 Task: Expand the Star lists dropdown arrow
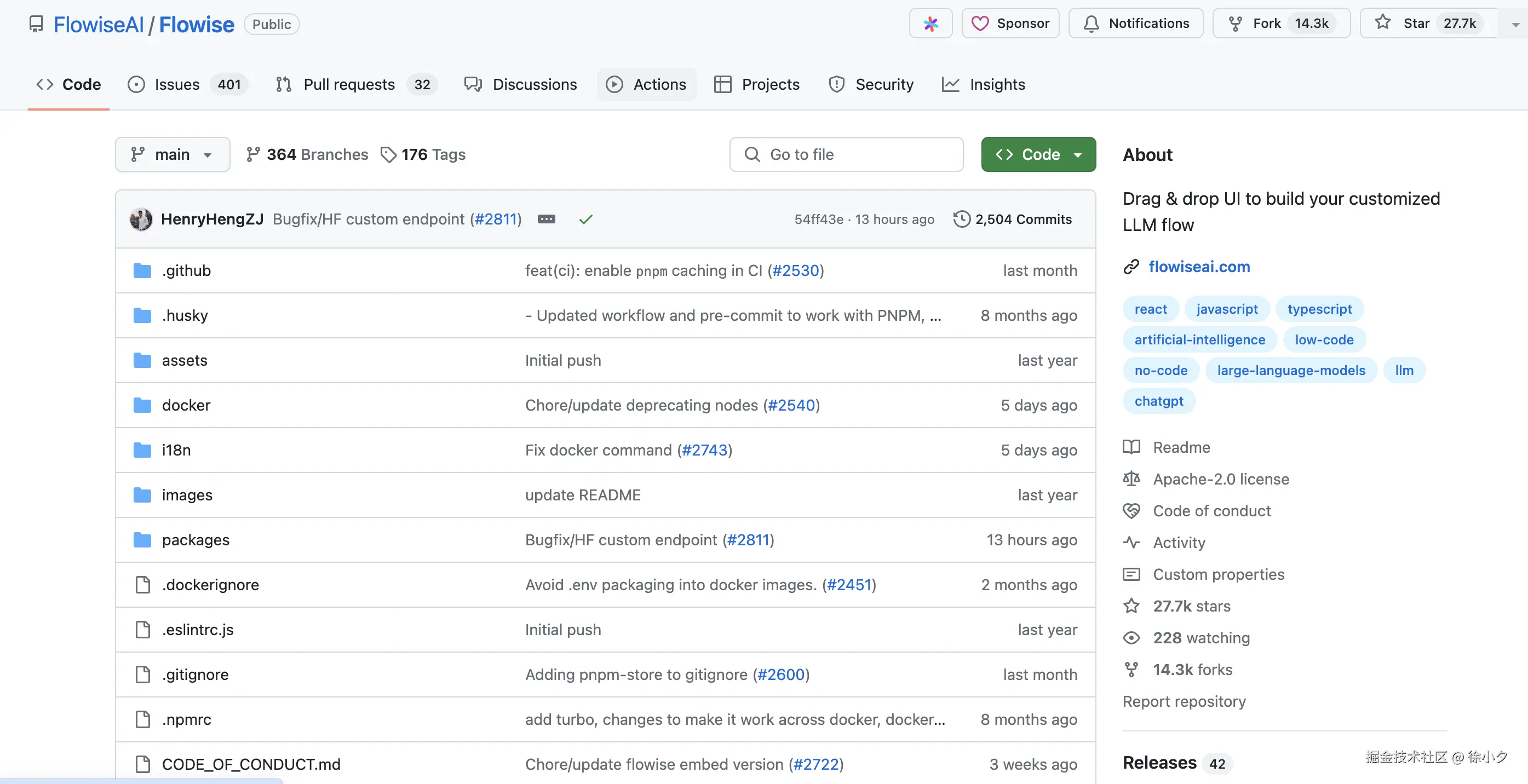[x=1515, y=24]
